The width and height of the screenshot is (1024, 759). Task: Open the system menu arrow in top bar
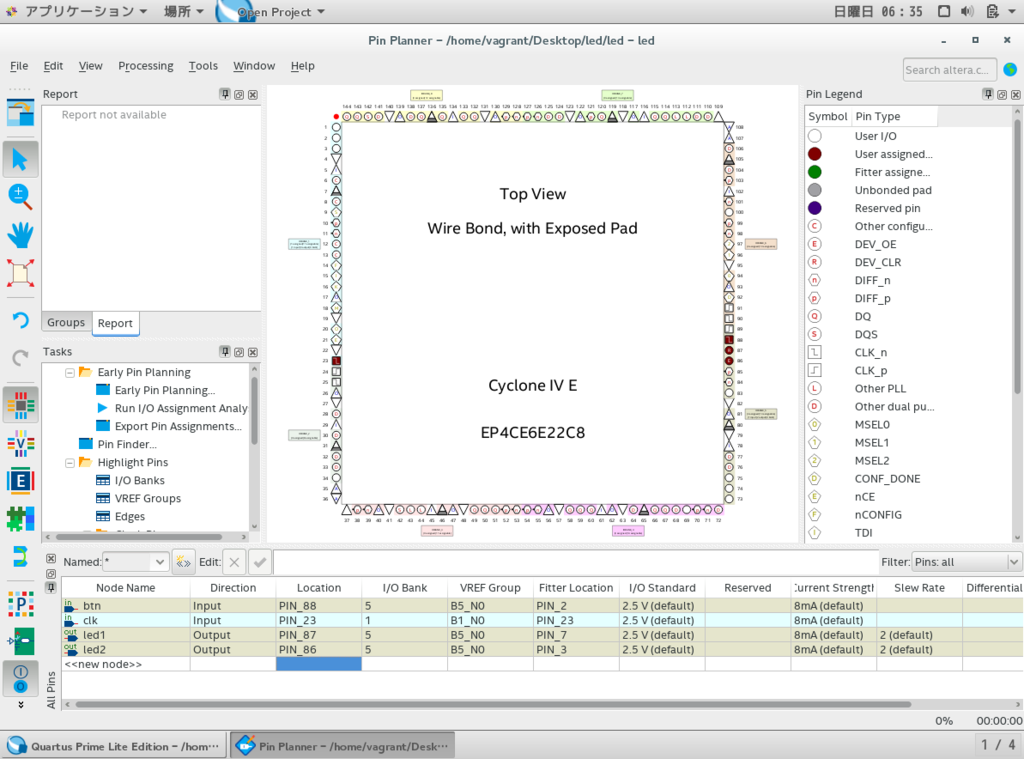[x=1012, y=11]
